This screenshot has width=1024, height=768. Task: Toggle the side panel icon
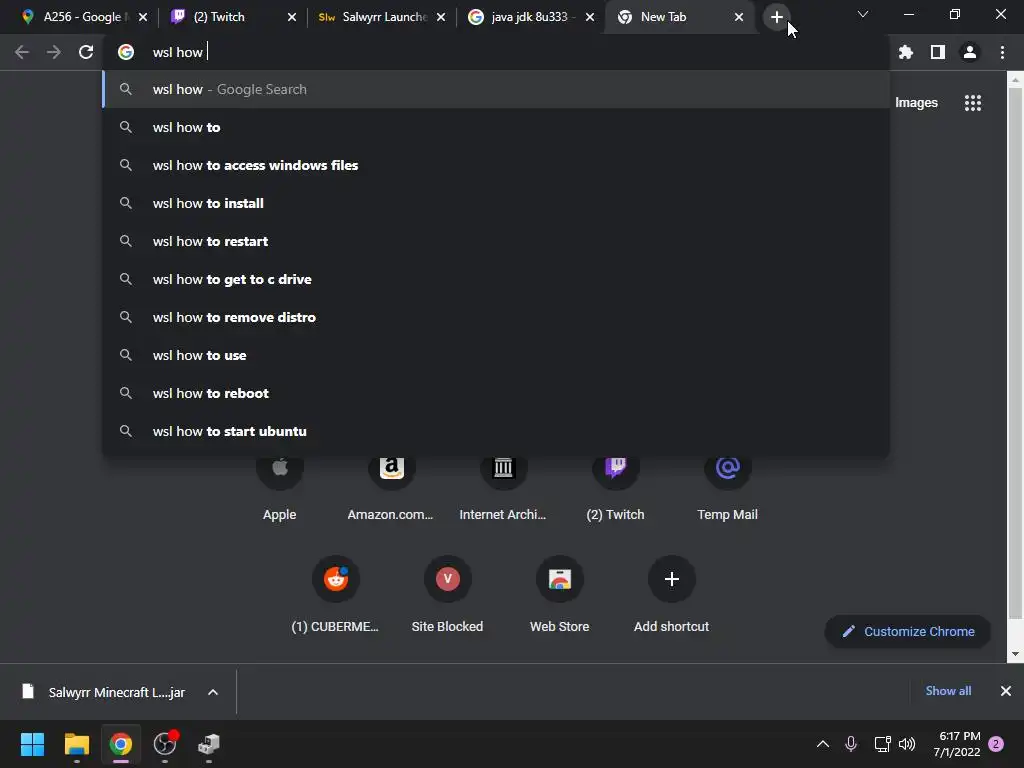938,52
